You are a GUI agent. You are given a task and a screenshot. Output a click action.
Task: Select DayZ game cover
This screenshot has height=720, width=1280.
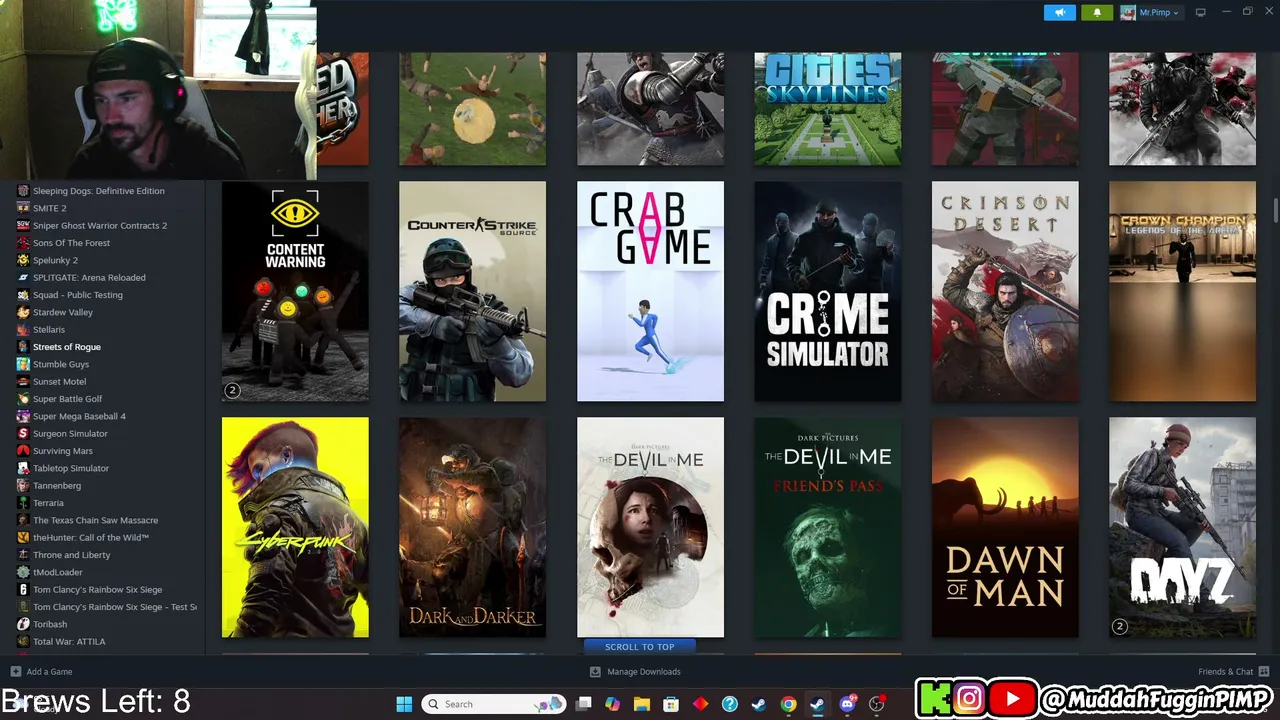[x=1182, y=527]
